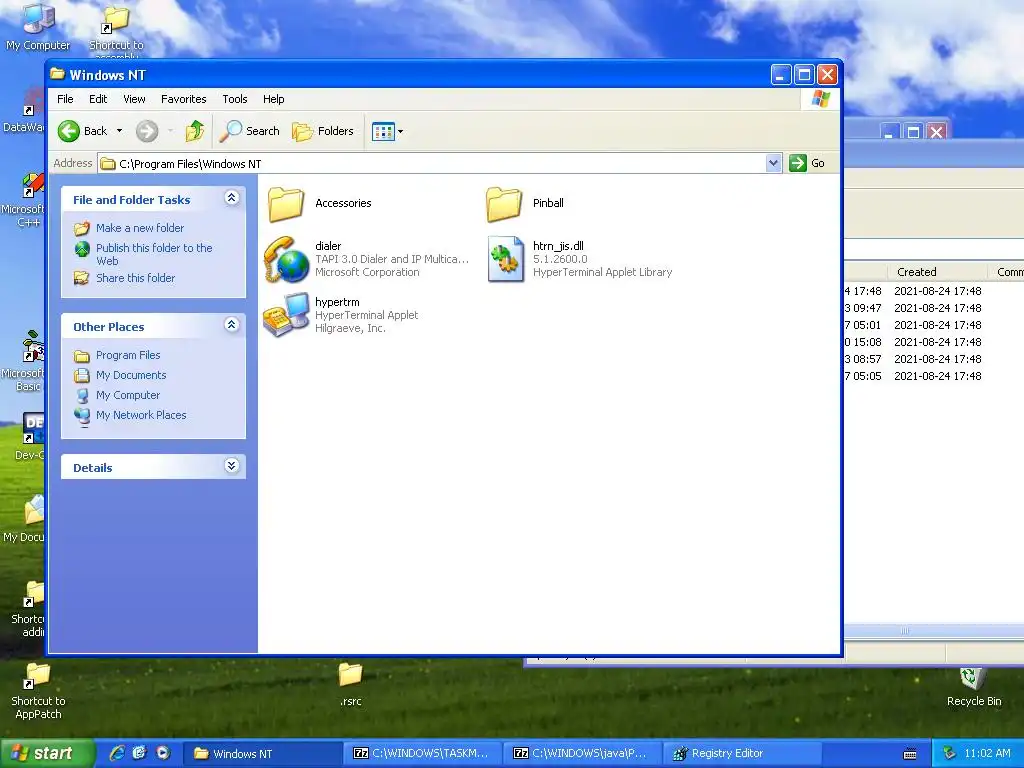1024x768 pixels.
Task: Collapse the Other Places panel
Action: [x=232, y=325]
